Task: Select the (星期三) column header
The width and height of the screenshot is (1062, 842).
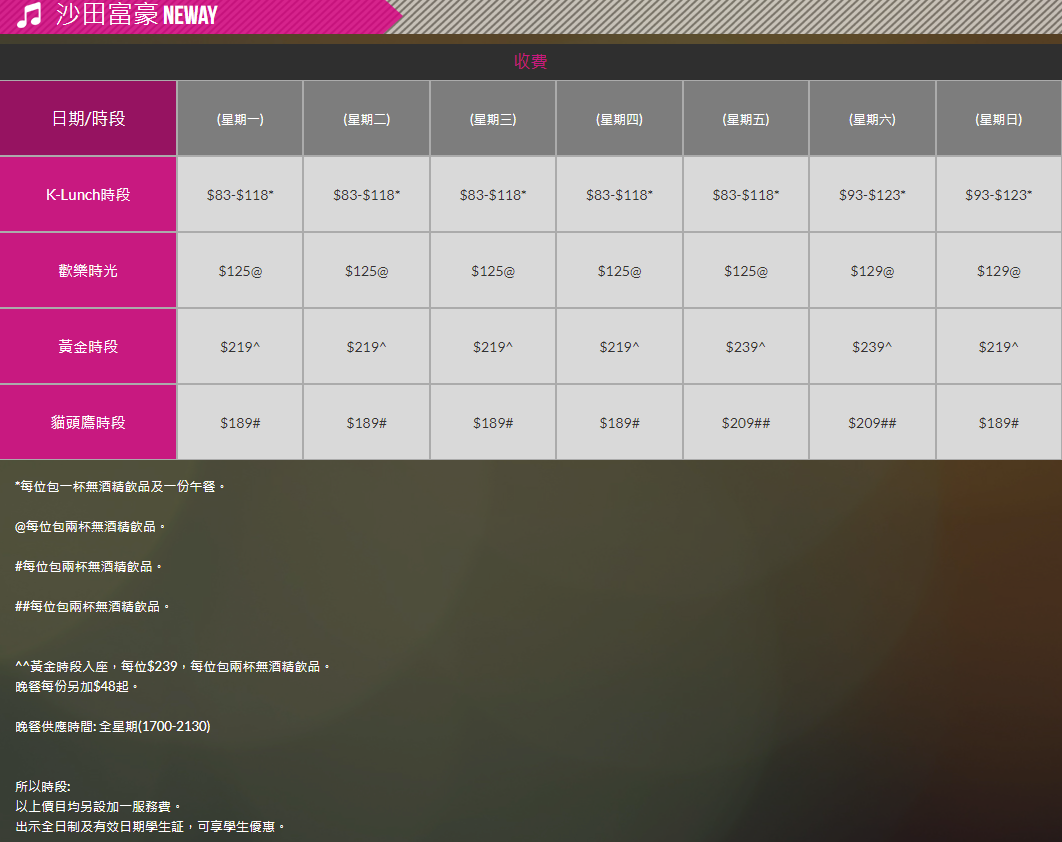Action: 493,119
